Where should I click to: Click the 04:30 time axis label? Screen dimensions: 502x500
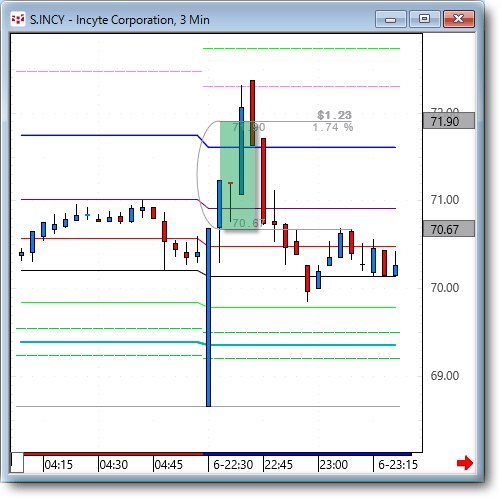[x=114, y=464]
